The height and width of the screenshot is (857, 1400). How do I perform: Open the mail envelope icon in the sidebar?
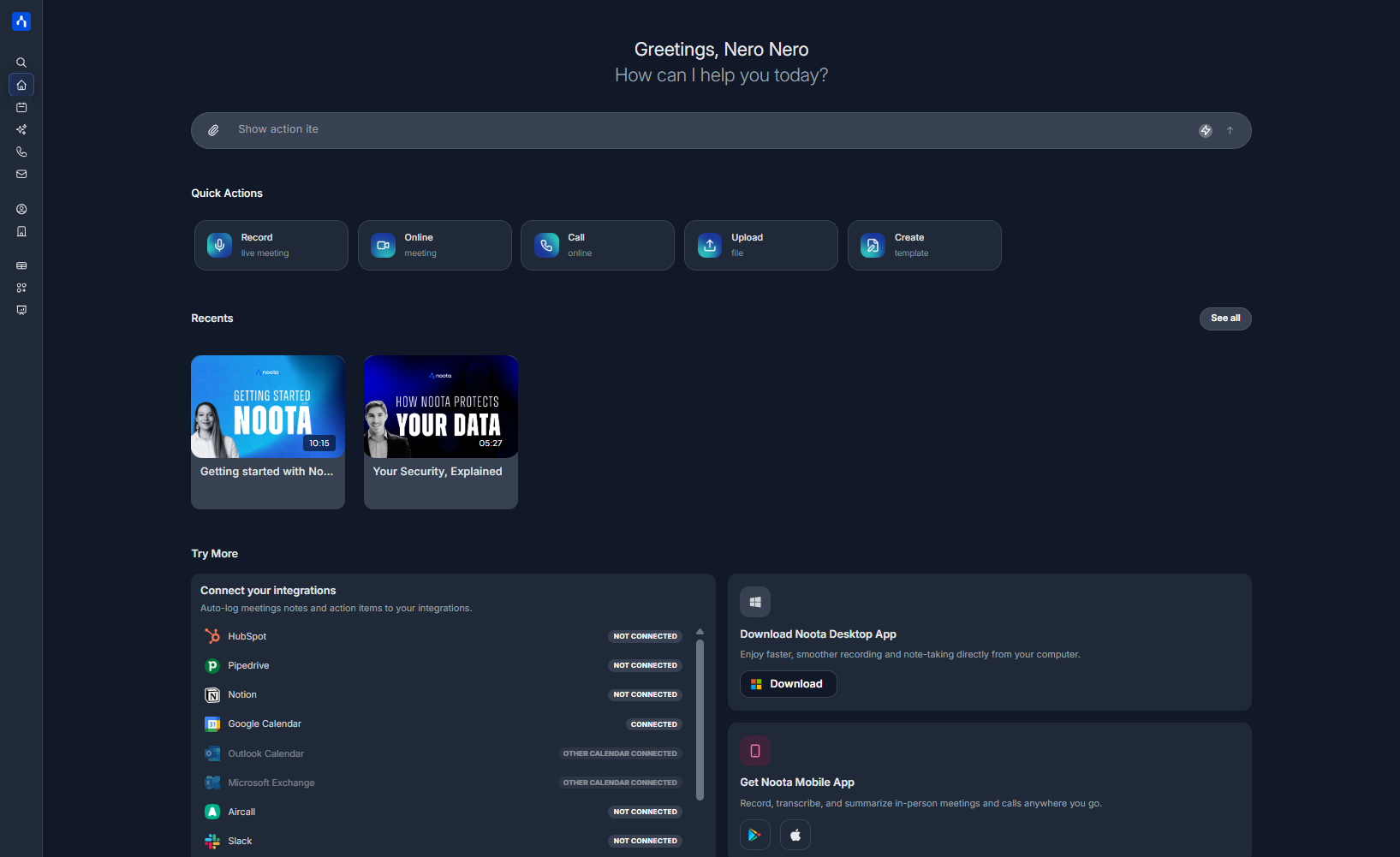click(x=21, y=174)
